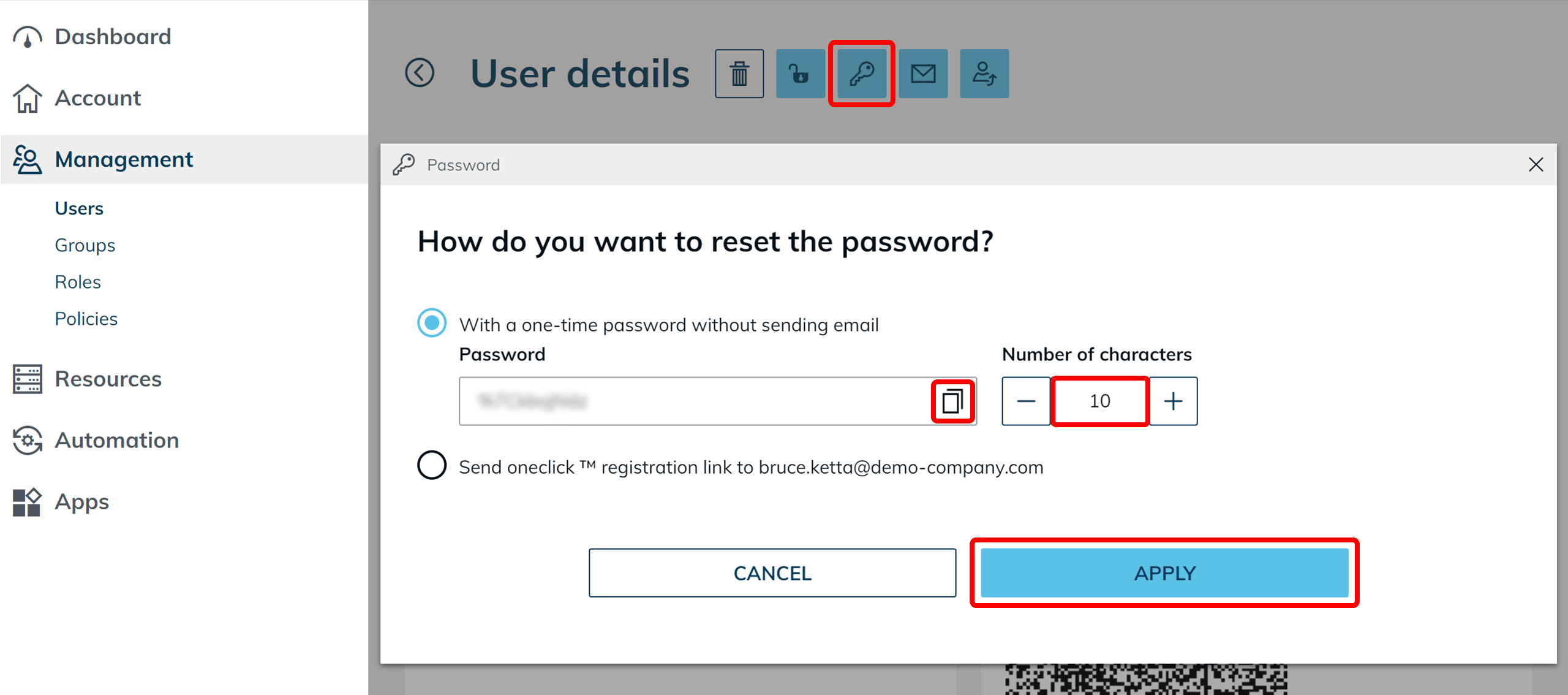Click the unlock user hand icon
Viewport: 1568px width, 695px height.
[x=800, y=74]
